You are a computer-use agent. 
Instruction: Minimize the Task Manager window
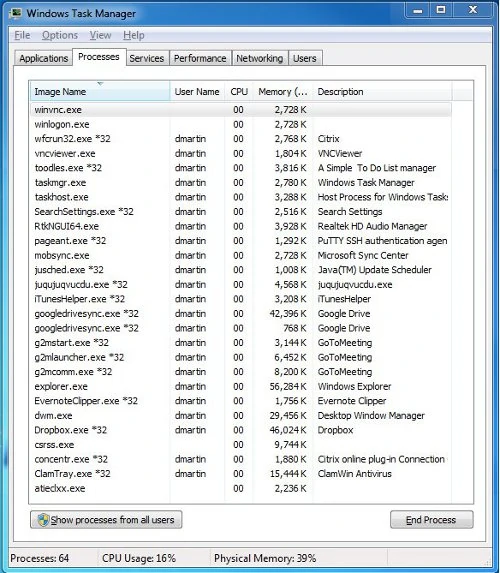tap(418, 10)
